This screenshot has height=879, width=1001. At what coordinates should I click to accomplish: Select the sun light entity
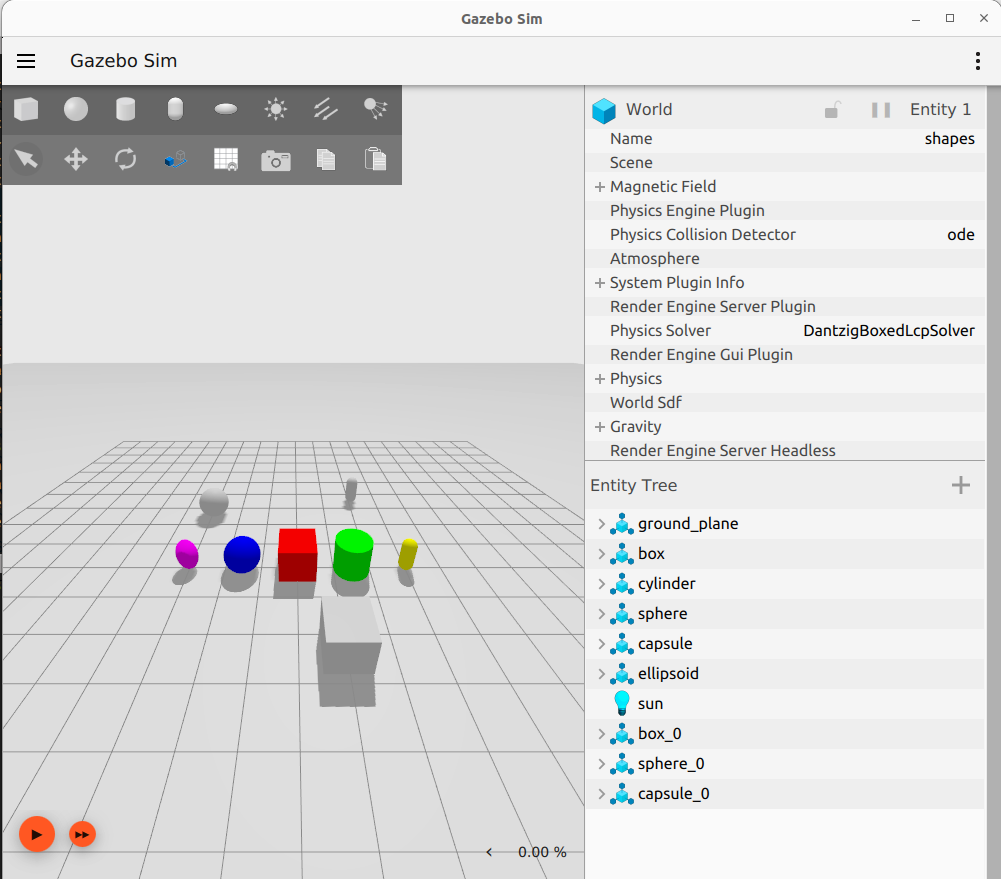click(785, 703)
